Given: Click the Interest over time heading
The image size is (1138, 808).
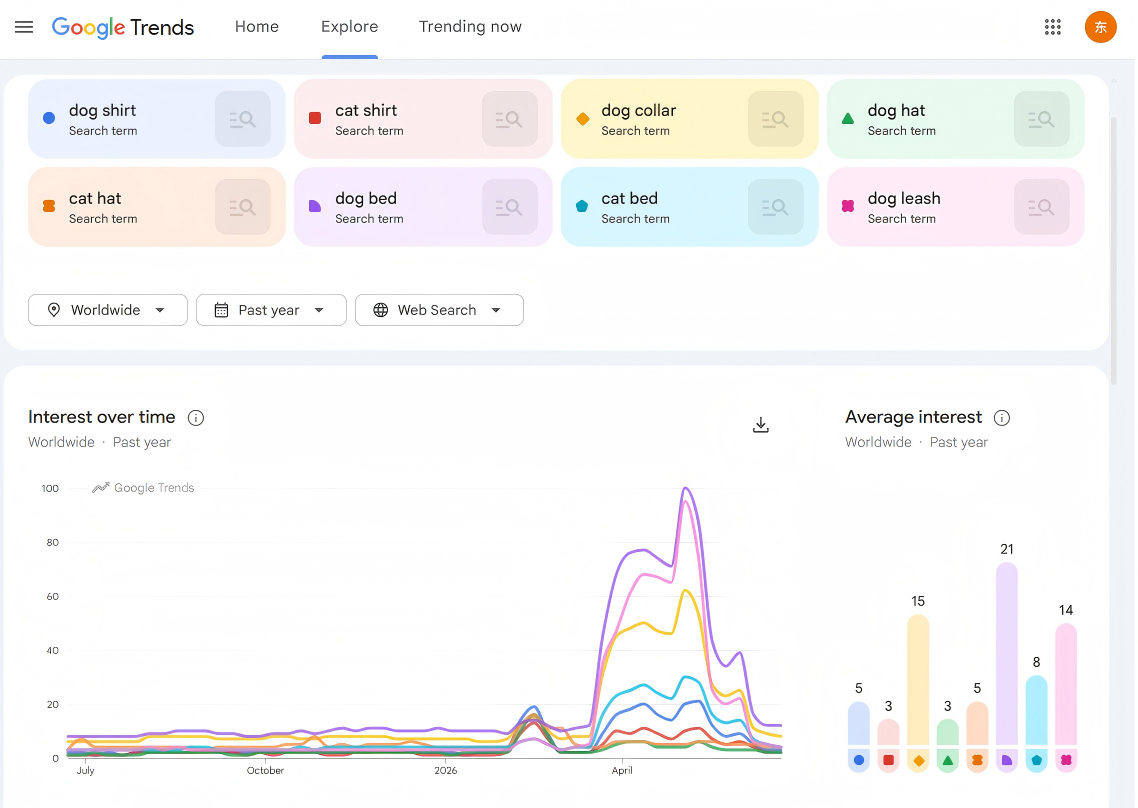Looking at the screenshot, I should pyautogui.click(x=102, y=417).
